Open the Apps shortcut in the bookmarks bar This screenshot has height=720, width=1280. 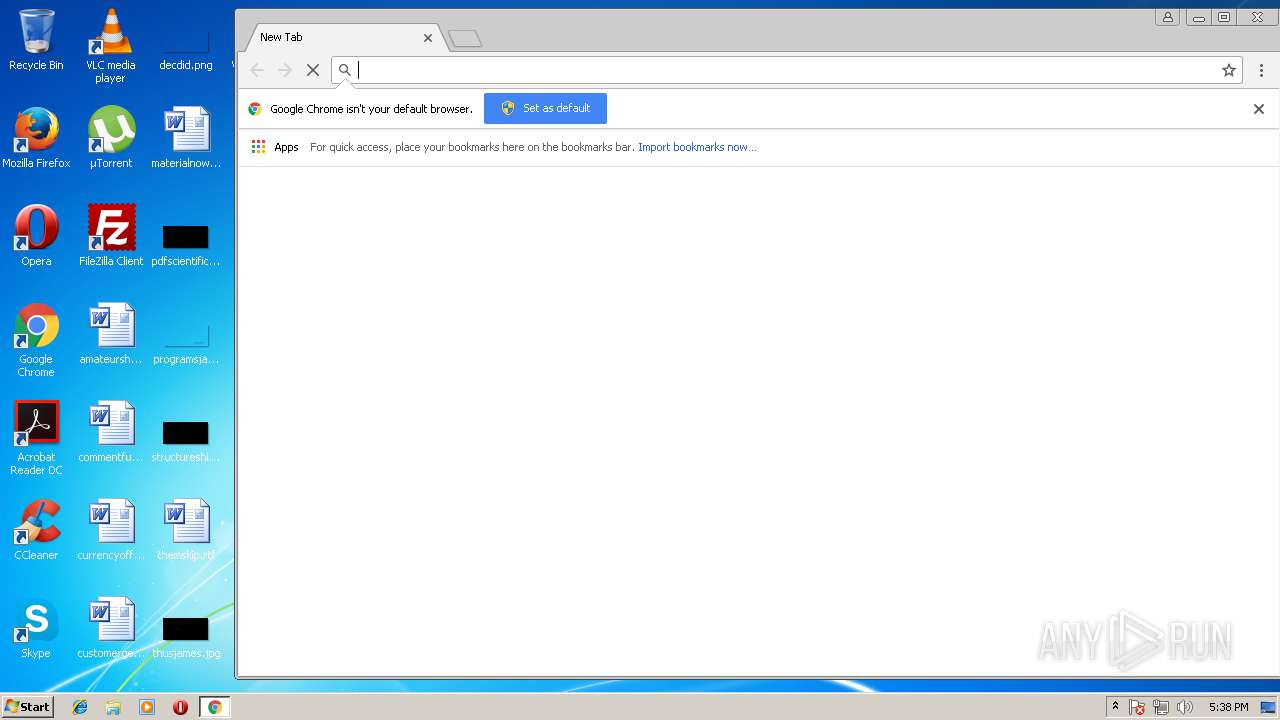(275, 147)
